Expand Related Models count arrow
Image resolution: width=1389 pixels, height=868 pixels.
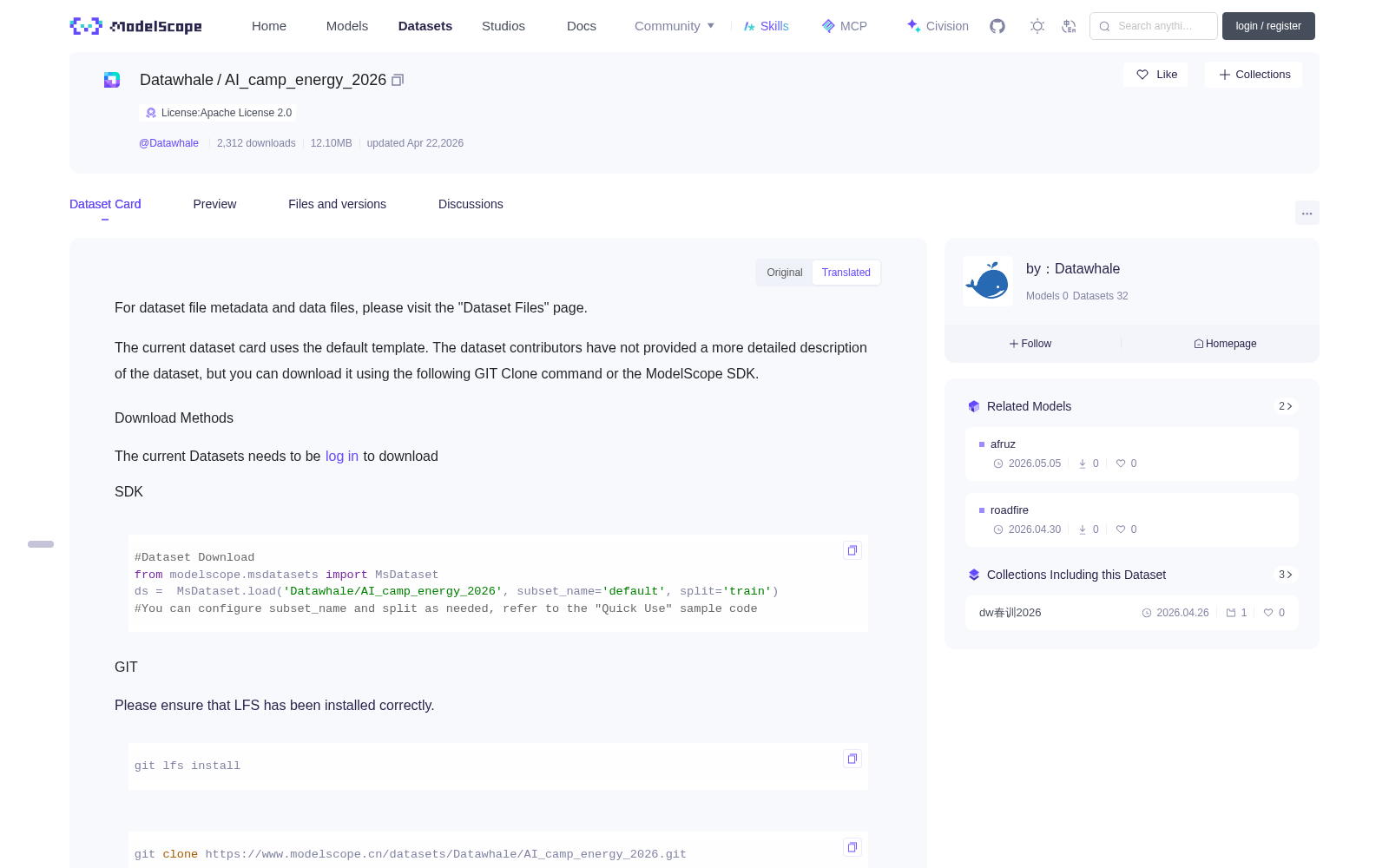click(1286, 406)
